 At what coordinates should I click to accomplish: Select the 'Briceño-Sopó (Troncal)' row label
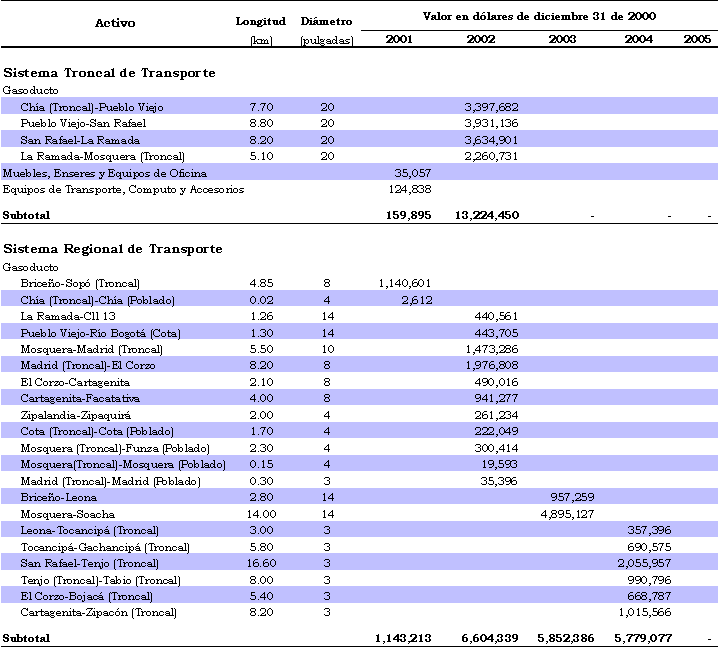80,283
